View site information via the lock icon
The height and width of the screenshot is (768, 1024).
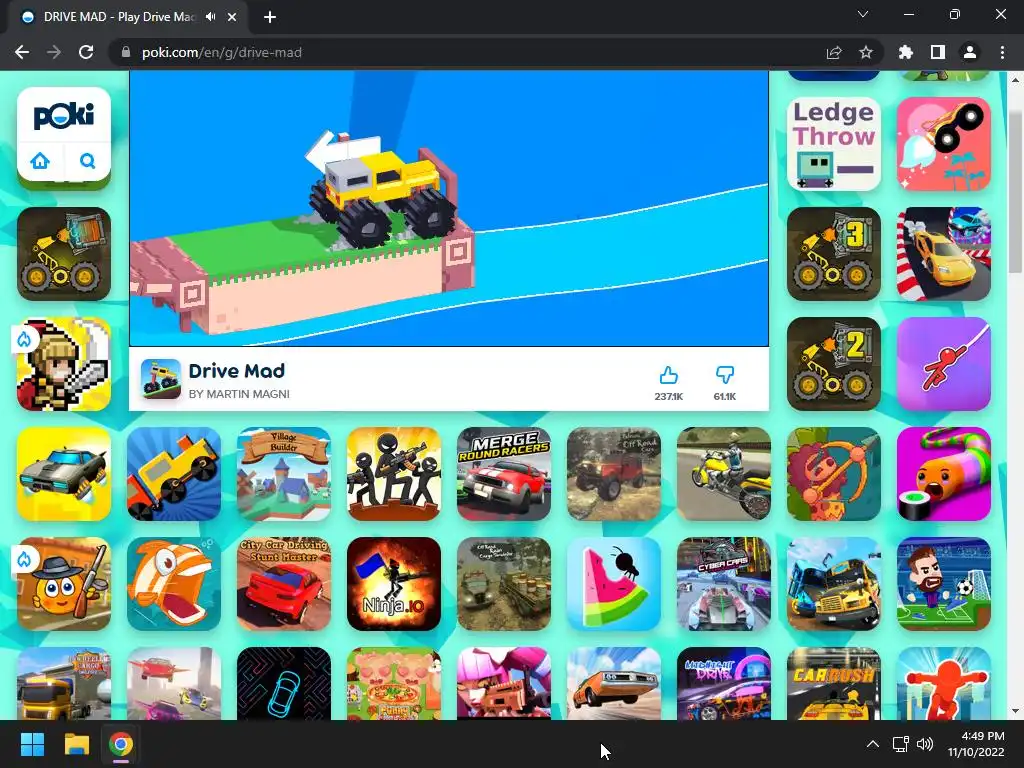point(126,52)
